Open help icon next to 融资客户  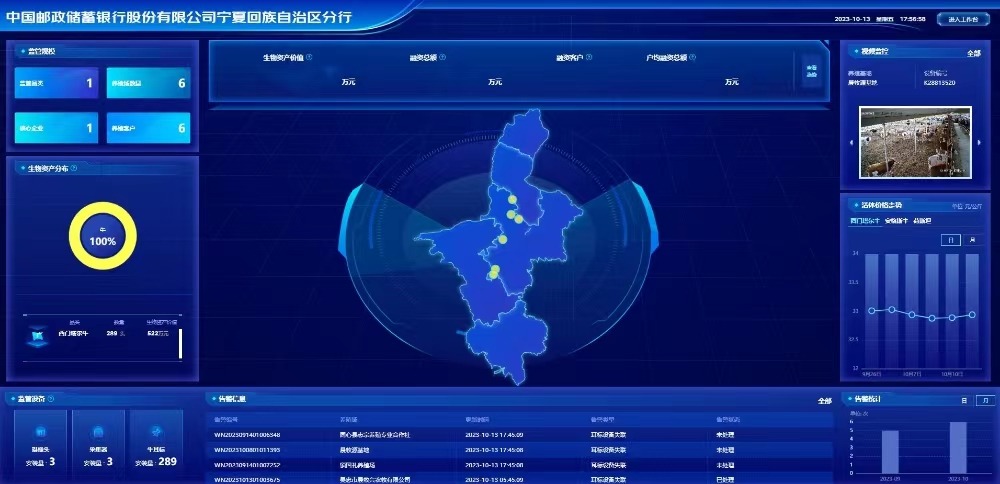pyautogui.click(x=589, y=57)
